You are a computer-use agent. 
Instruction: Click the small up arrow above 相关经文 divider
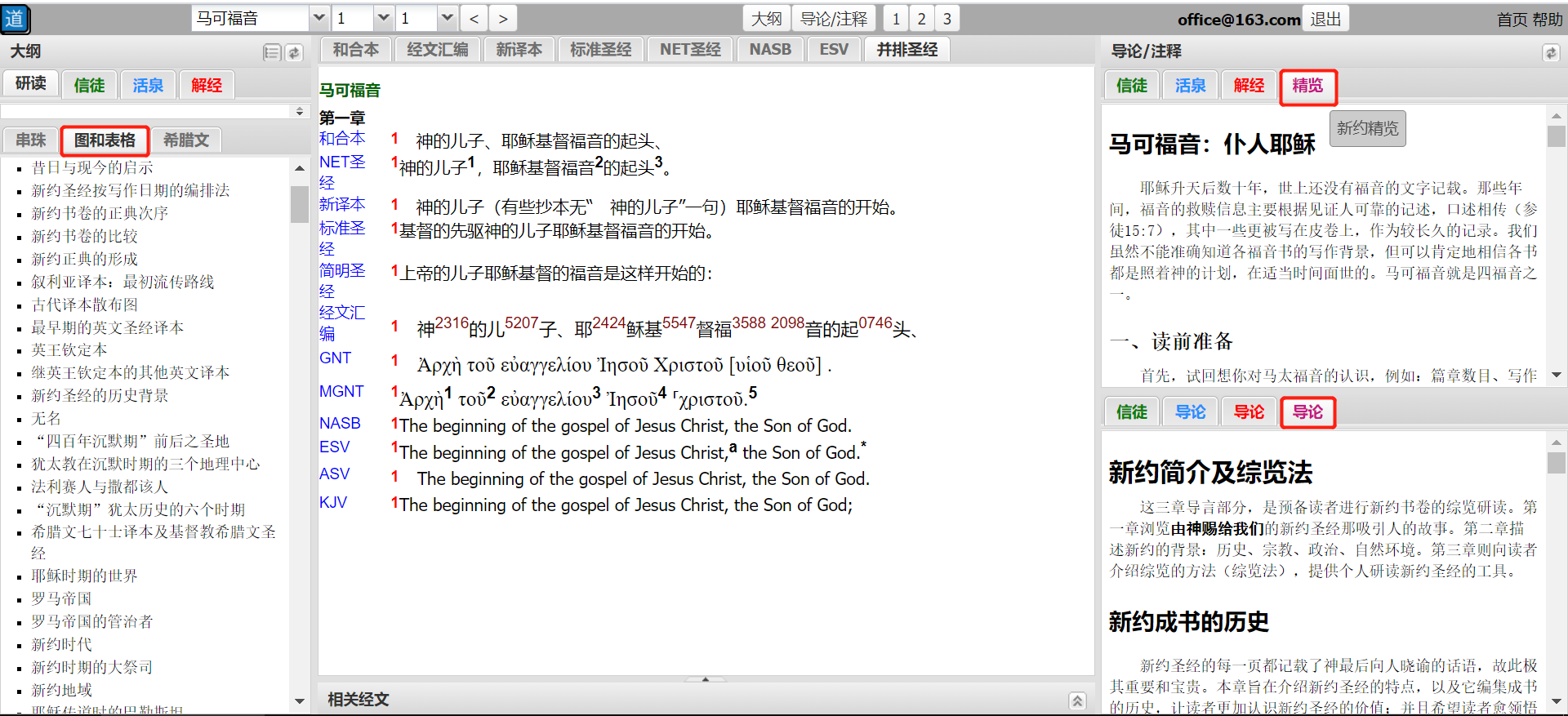click(x=706, y=679)
